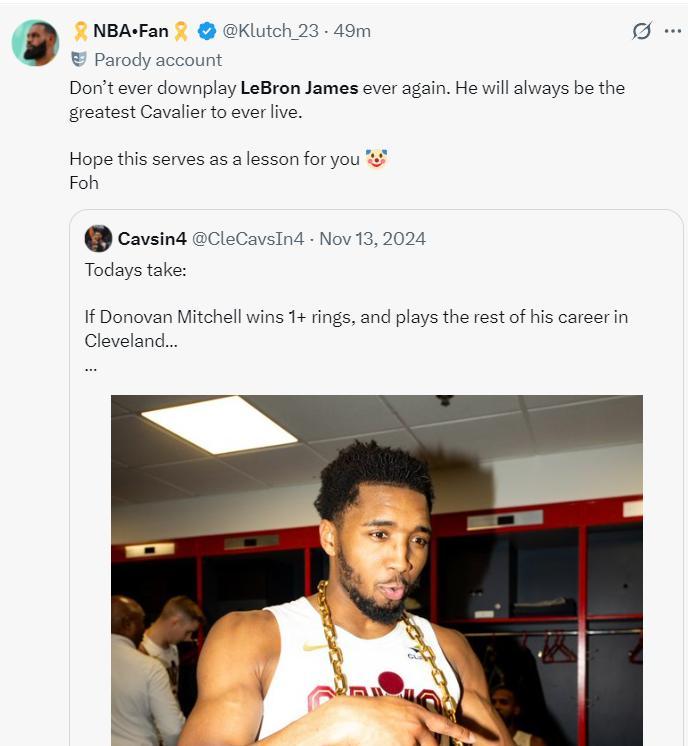Image resolution: width=688 pixels, height=746 pixels.
Task: Click Cavsin4's small profile avatar
Action: click(98, 238)
